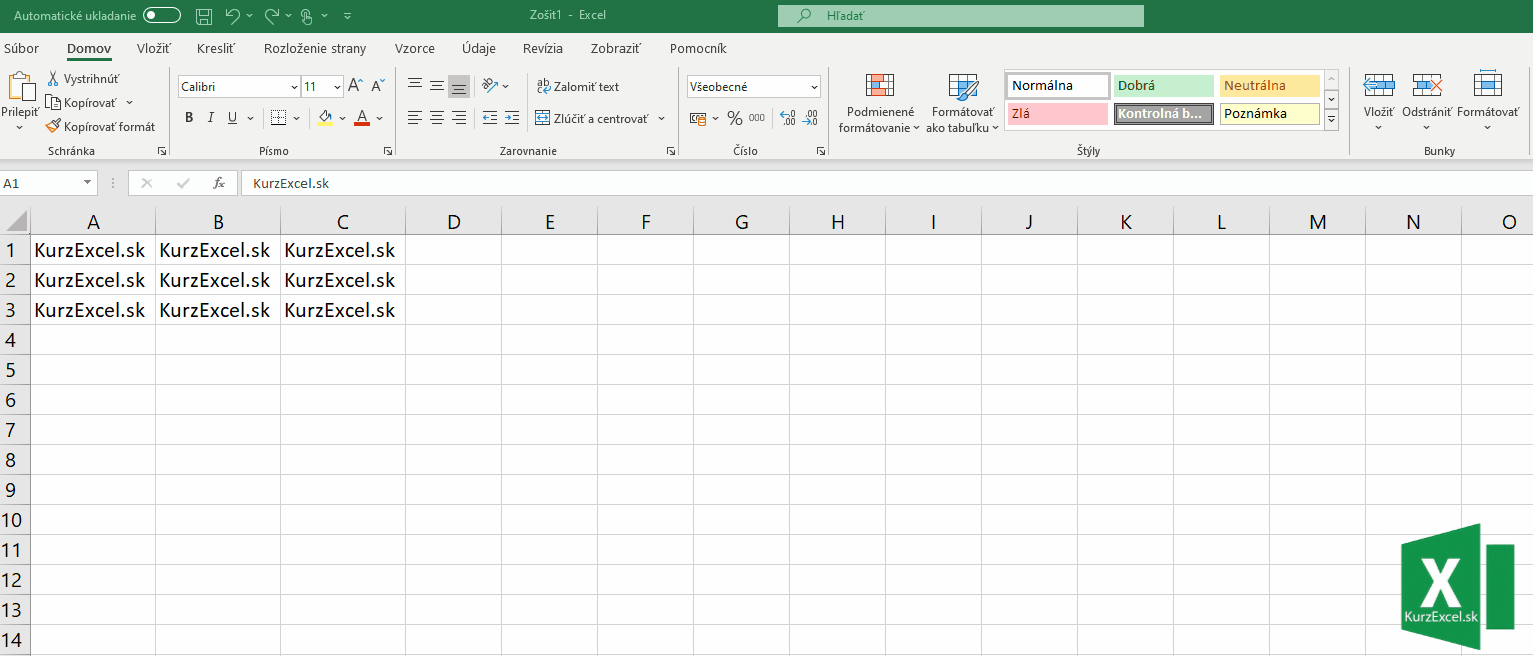The width and height of the screenshot is (1533, 656).
Task: Switch to Rozloženie strany tab
Action: pyautogui.click(x=315, y=48)
